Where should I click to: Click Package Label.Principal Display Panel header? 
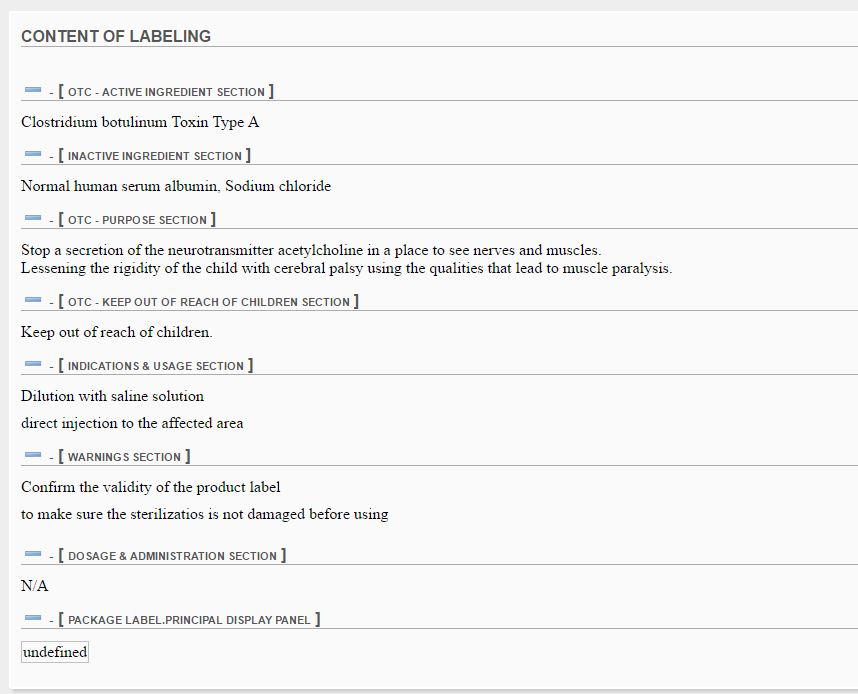(x=189, y=620)
